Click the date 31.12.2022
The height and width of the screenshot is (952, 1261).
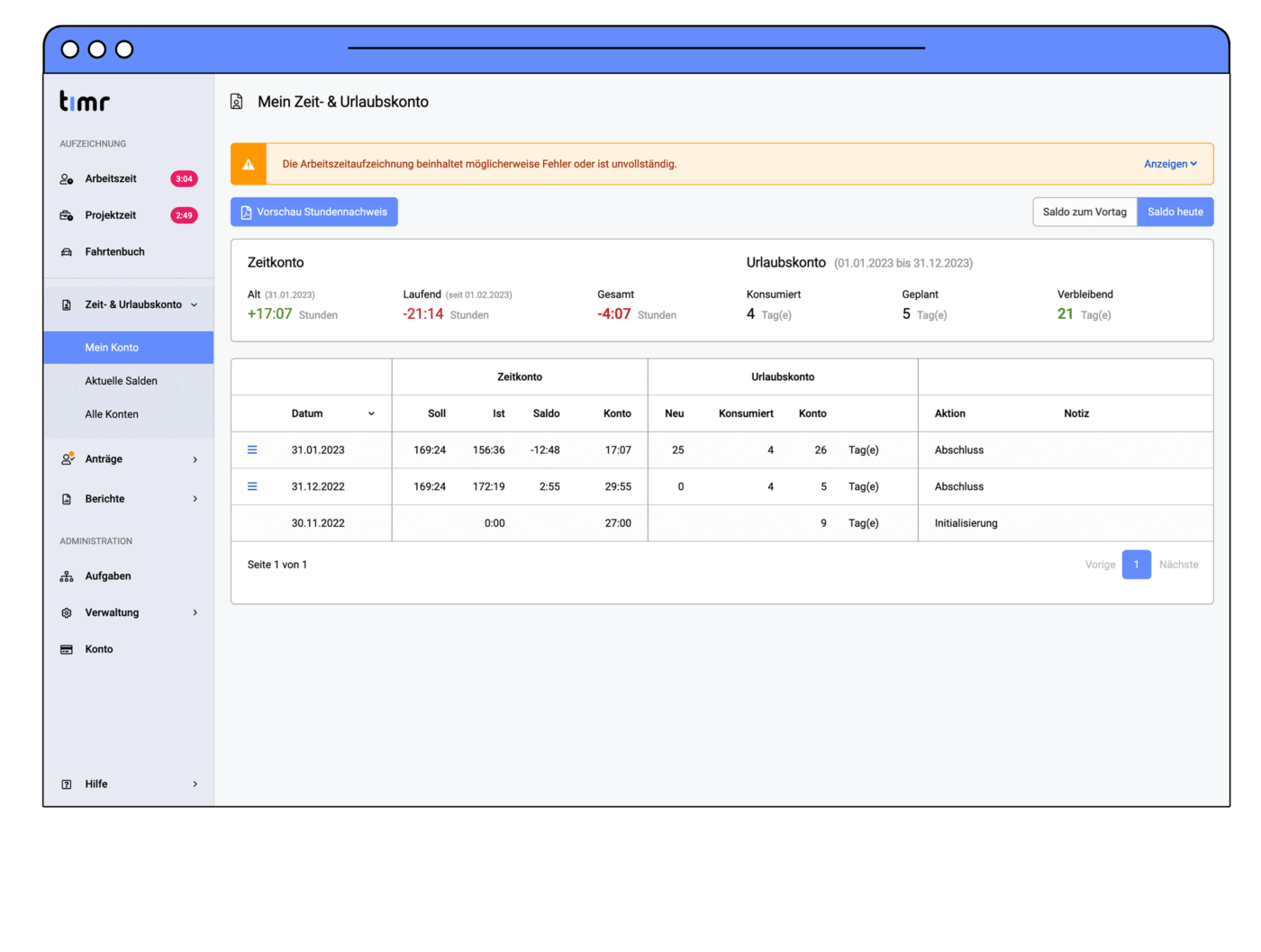318,486
